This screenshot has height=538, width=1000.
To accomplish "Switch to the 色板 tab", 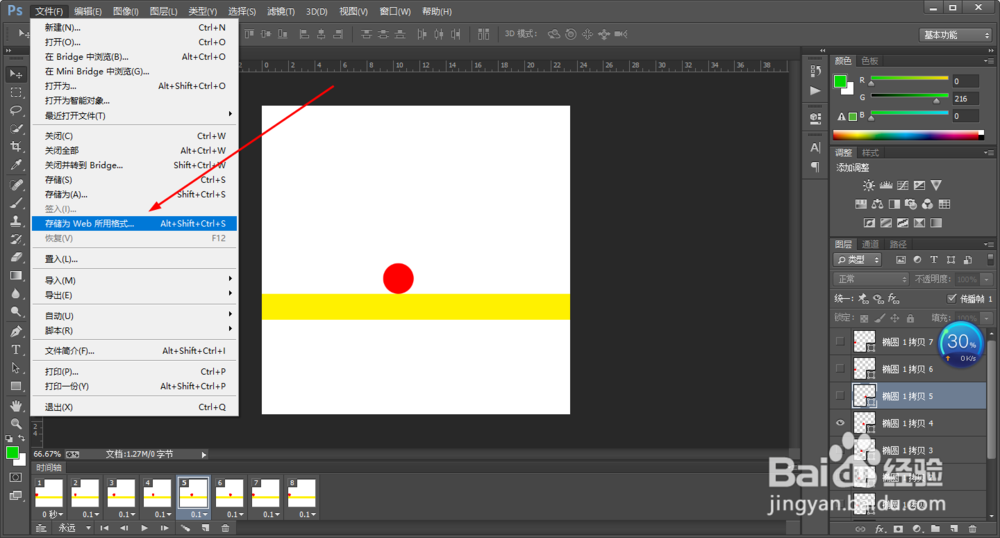I will (870, 61).
